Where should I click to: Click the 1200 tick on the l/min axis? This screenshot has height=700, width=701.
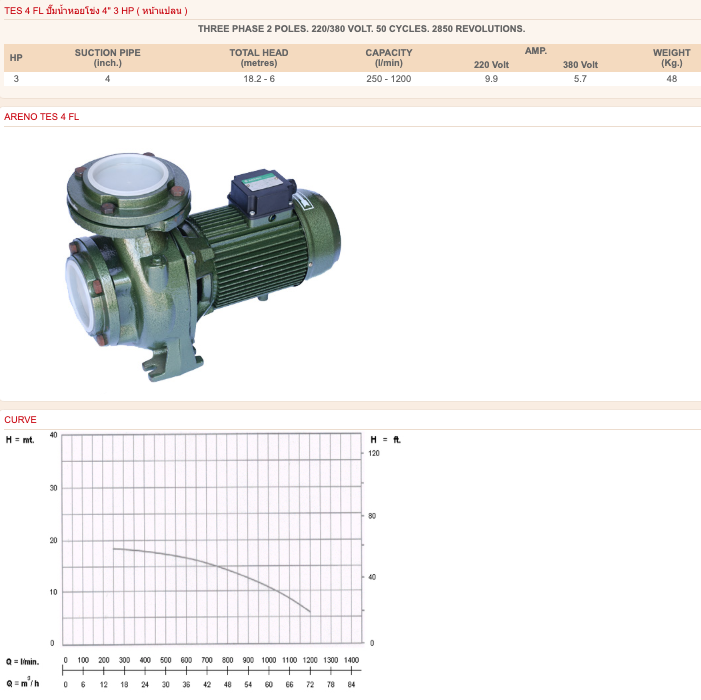coord(310,660)
